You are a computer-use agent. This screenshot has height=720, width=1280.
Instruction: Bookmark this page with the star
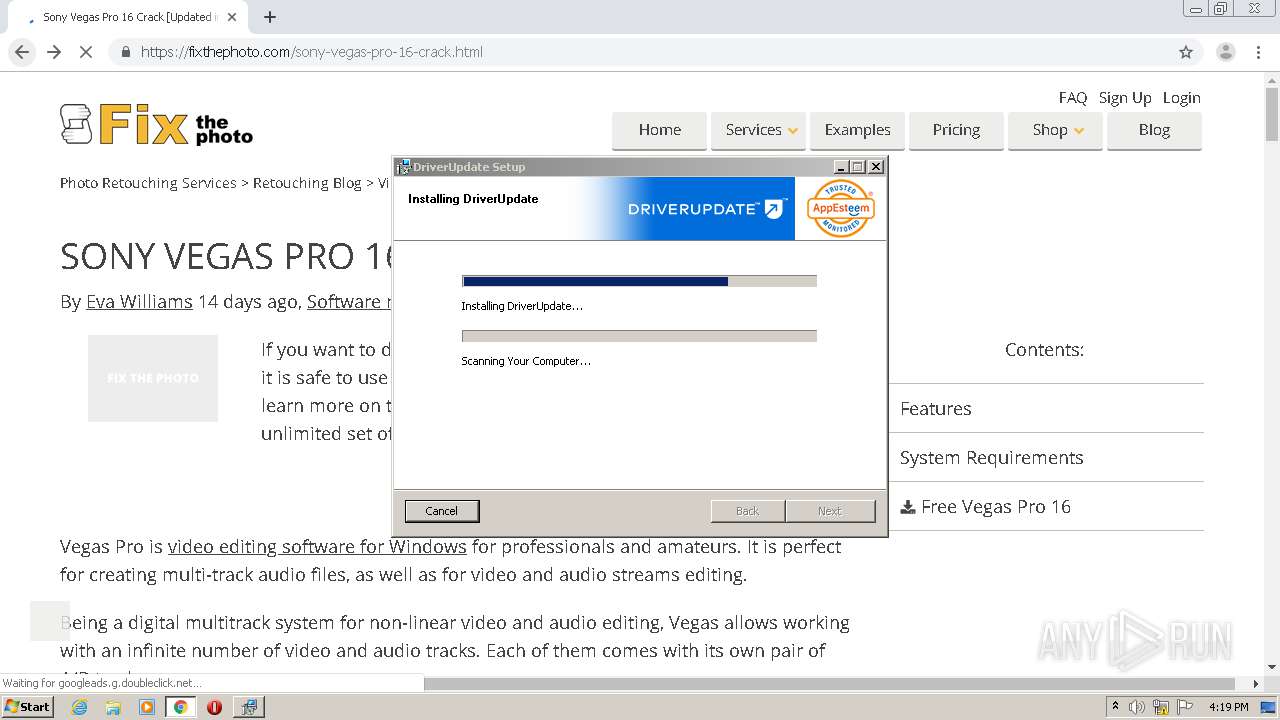tap(1186, 52)
